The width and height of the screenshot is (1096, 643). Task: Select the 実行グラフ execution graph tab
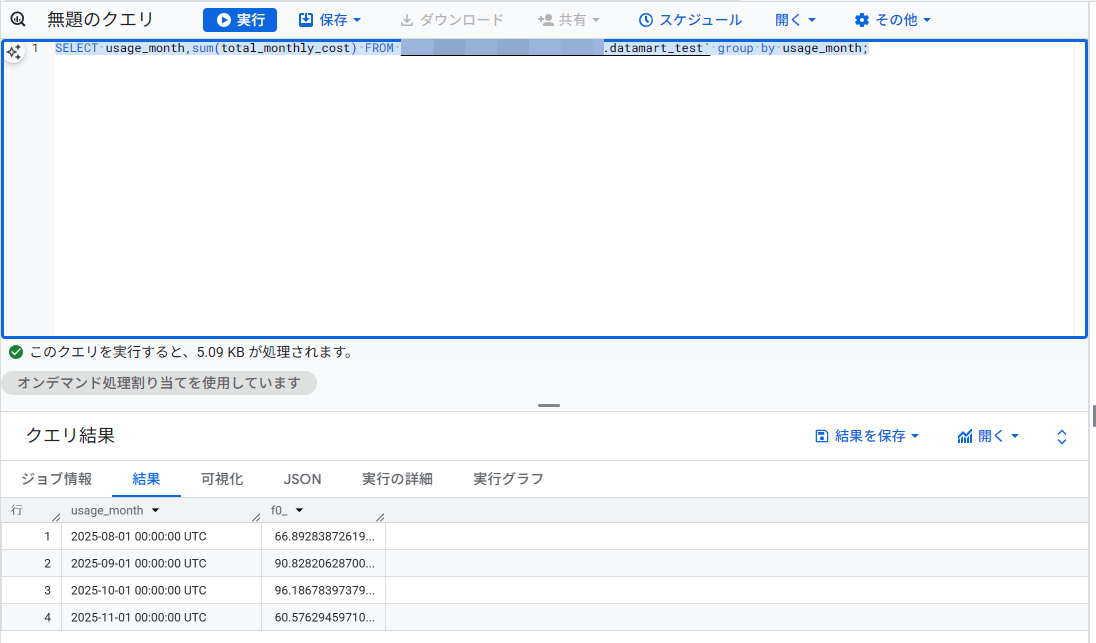pyautogui.click(x=506, y=479)
